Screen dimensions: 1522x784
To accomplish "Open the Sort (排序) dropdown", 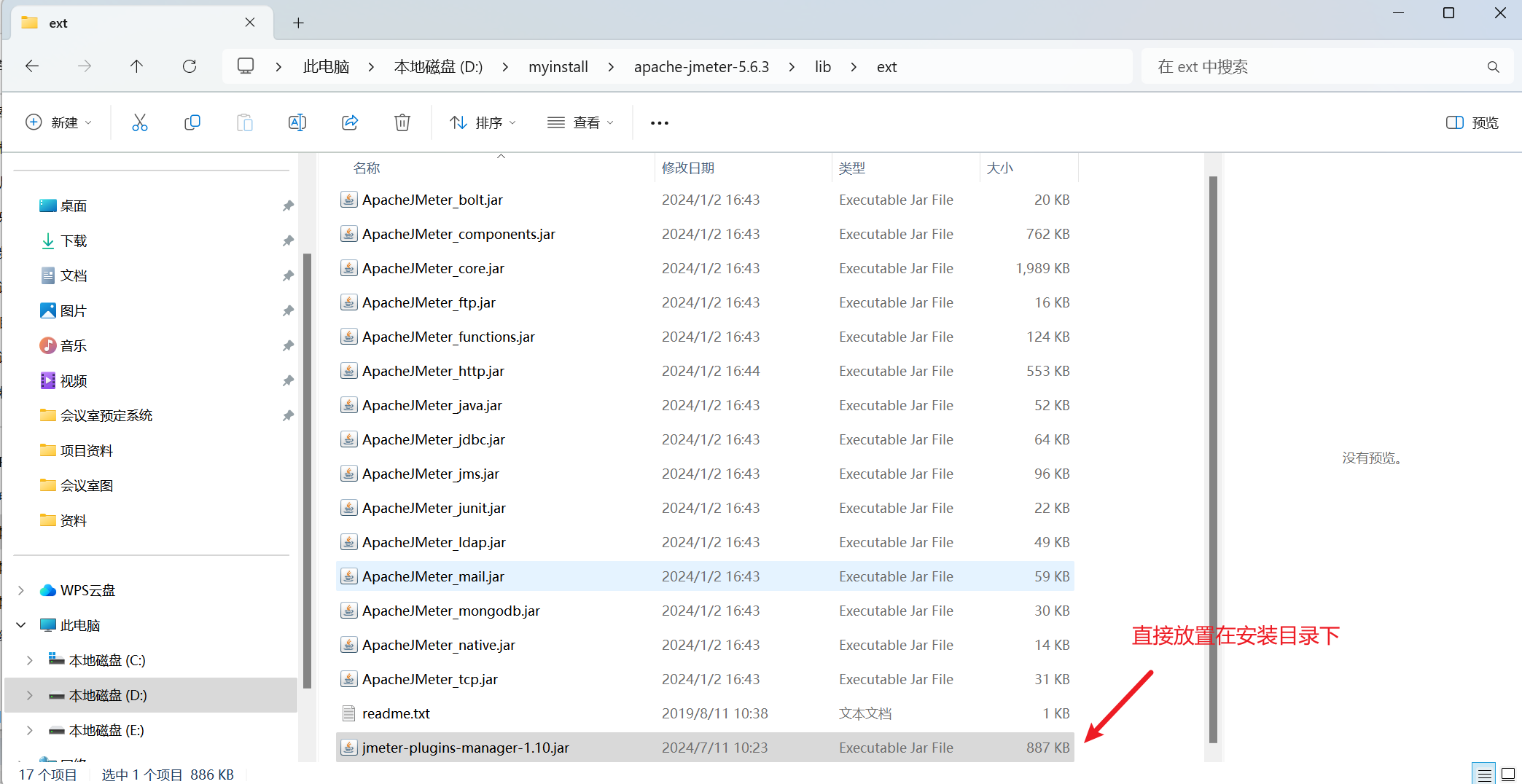I will click(x=483, y=122).
